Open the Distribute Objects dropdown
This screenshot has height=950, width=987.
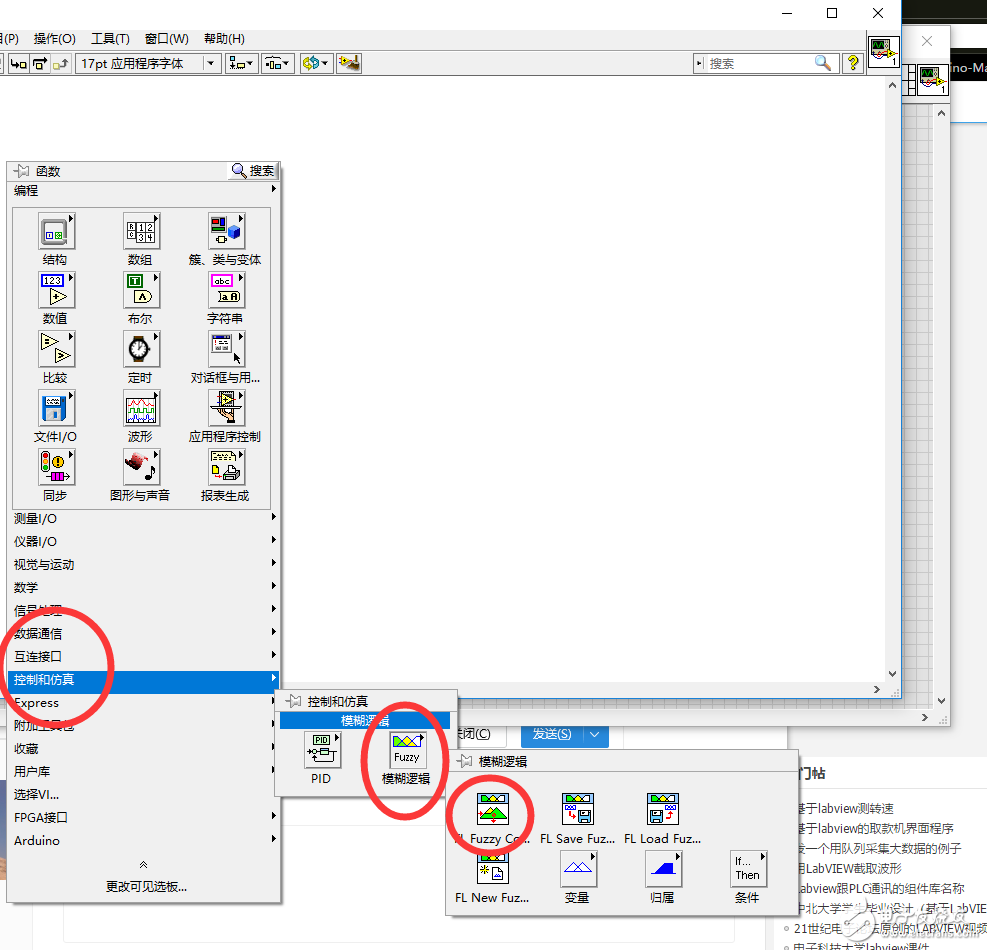click(278, 64)
